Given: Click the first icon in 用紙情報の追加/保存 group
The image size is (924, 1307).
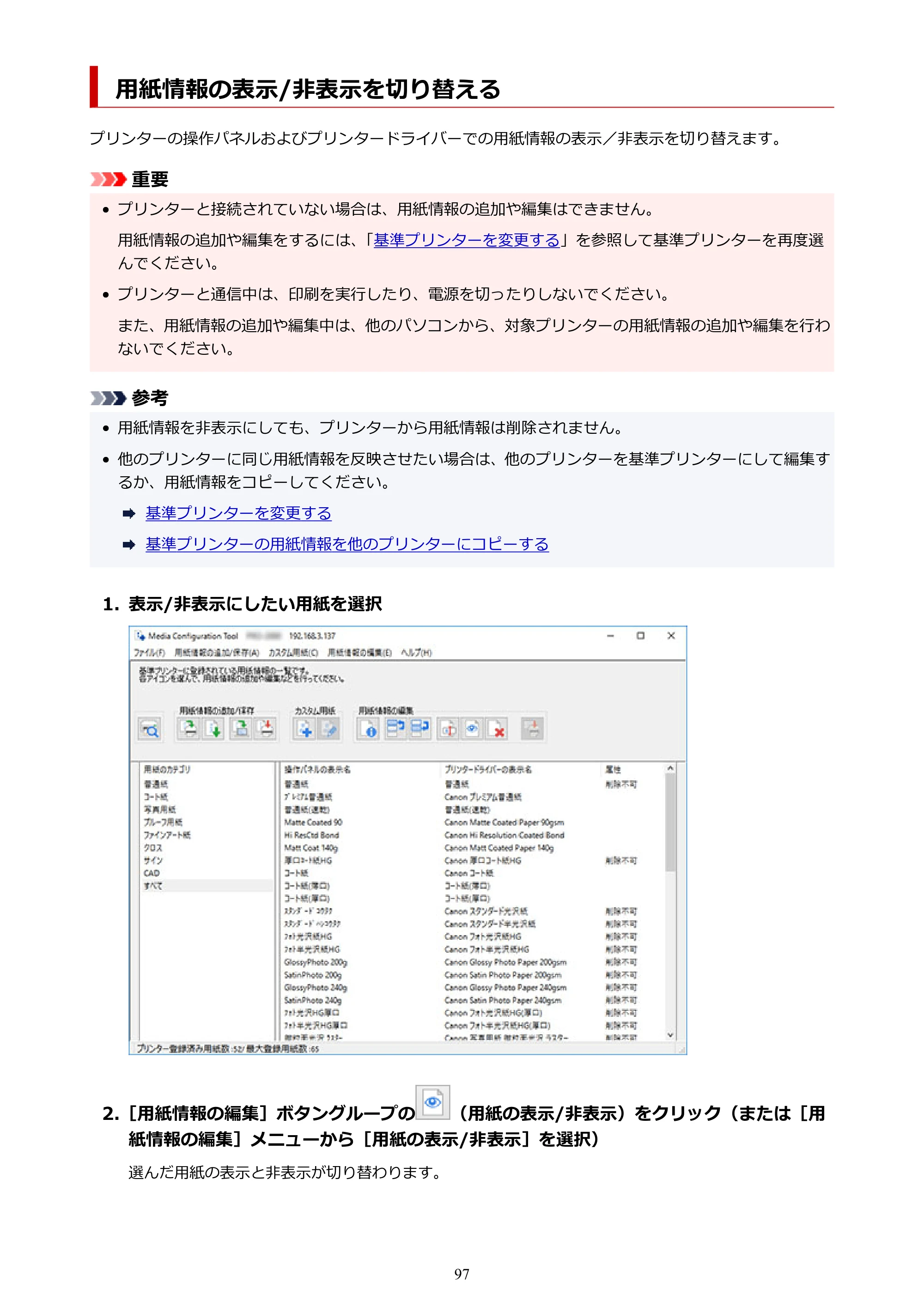Looking at the screenshot, I should point(189,728).
